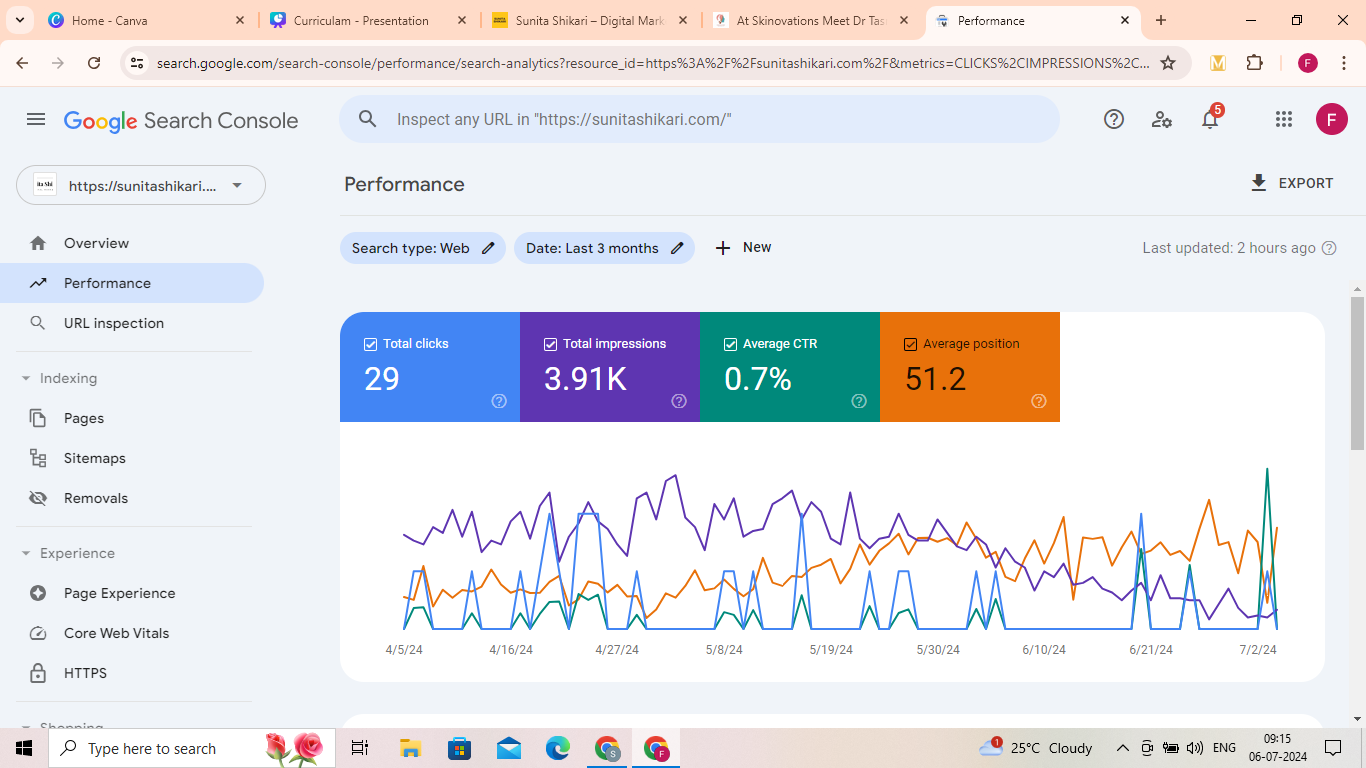The height and width of the screenshot is (768, 1366).
Task: Click help icon on Total impressions card
Action: pos(679,401)
